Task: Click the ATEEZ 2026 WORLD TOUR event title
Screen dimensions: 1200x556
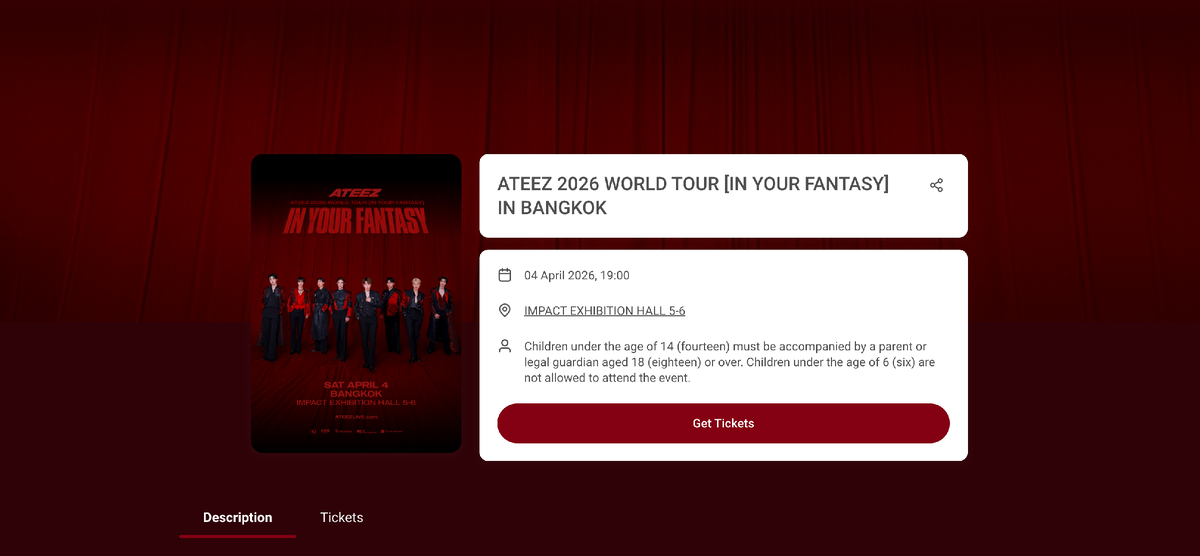Action: pyautogui.click(x=692, y=196)
